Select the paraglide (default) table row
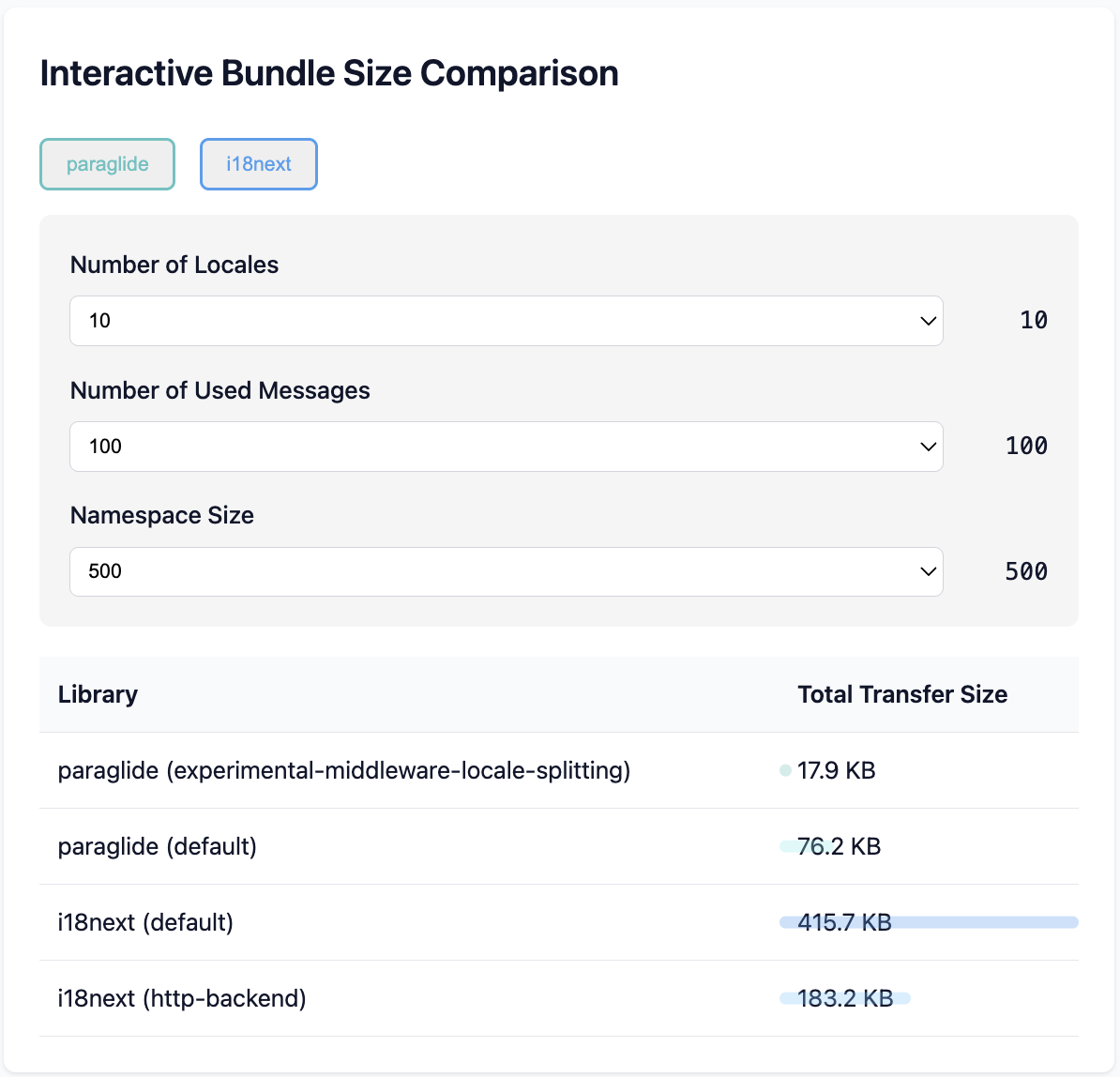 coord(375,846)
